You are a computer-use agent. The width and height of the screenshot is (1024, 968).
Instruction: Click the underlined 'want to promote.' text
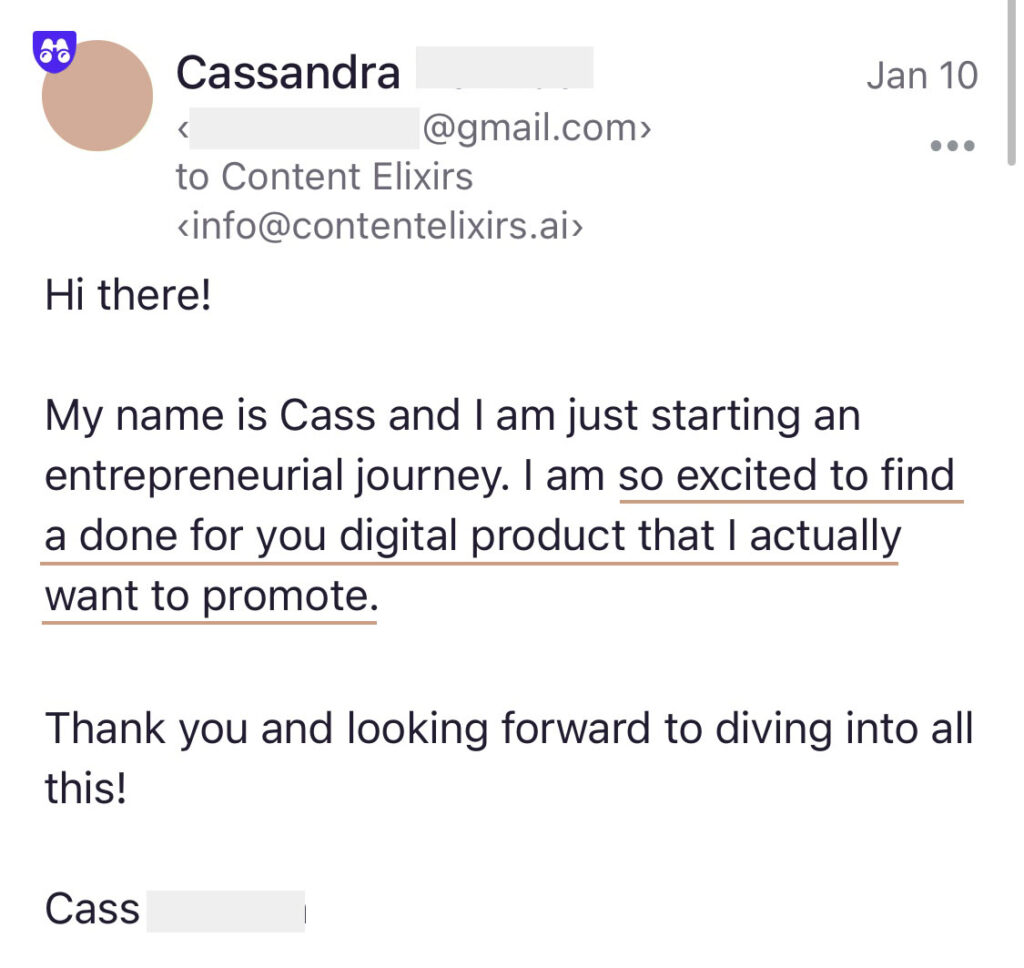(x=212, y=596)
